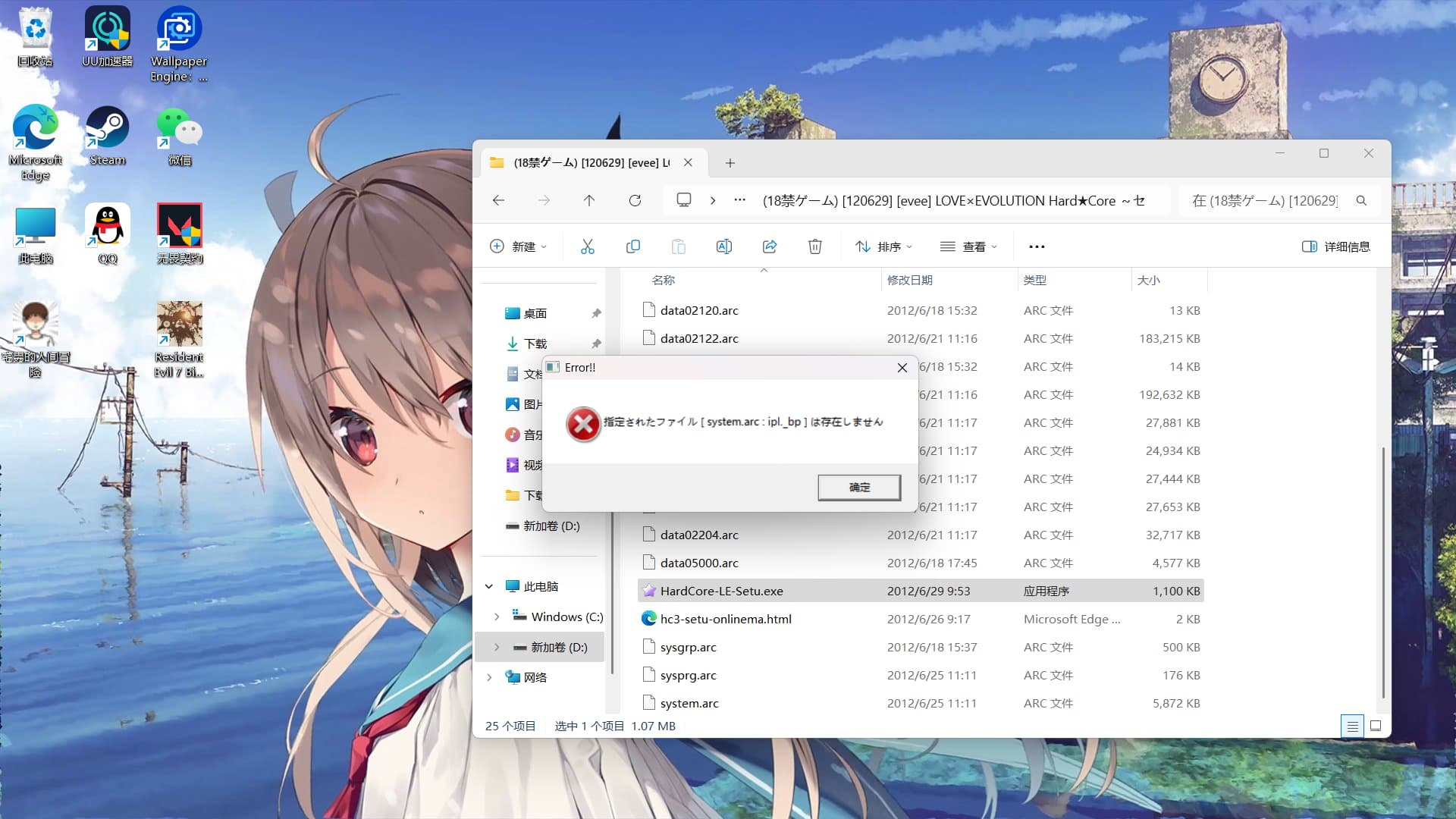Image resolution: width=1456 pixels, height=819 pixels.
Task: Select system.arc file
Action: coord(921,703)
